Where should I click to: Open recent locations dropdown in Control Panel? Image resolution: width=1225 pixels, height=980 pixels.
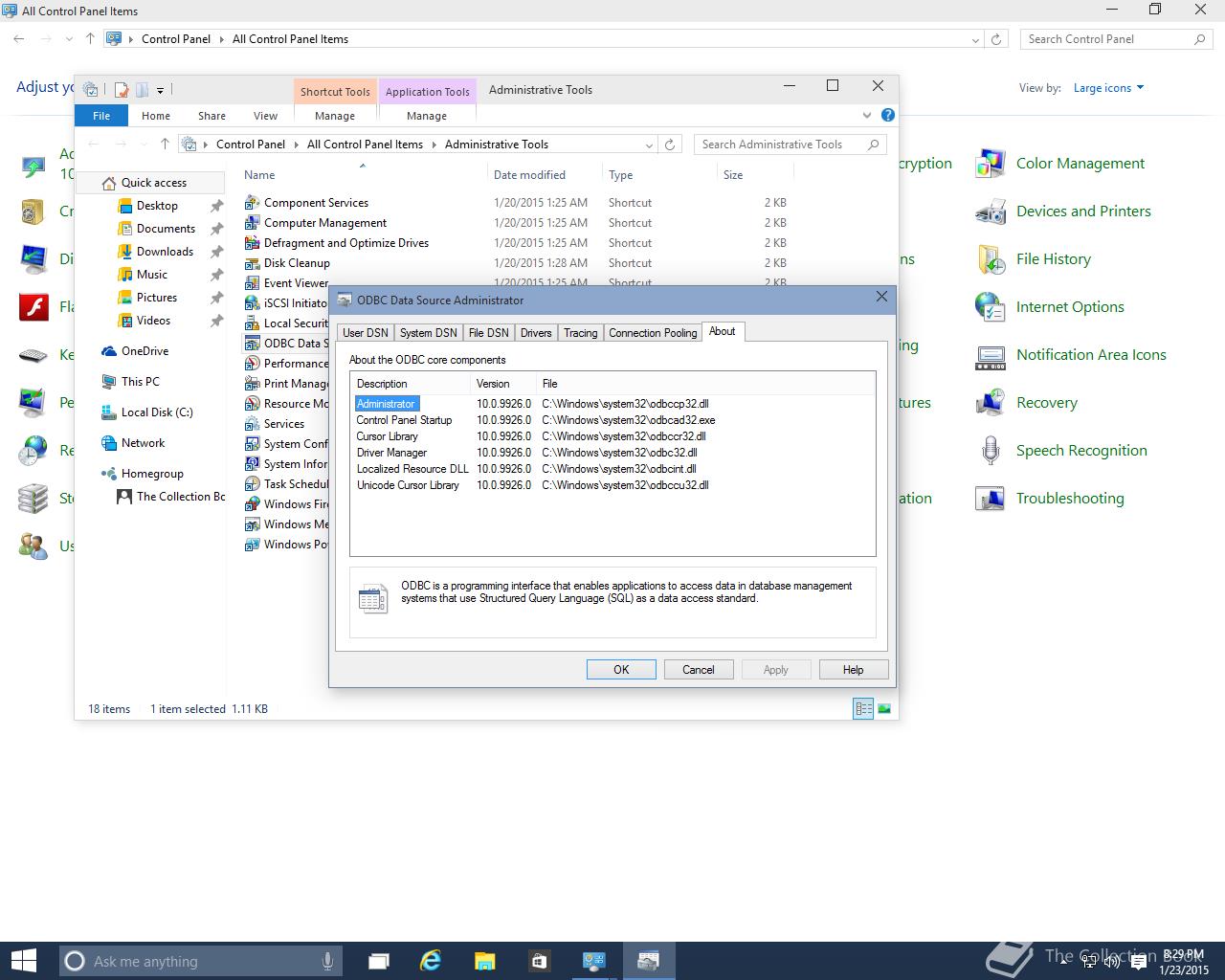coord(69,39)
